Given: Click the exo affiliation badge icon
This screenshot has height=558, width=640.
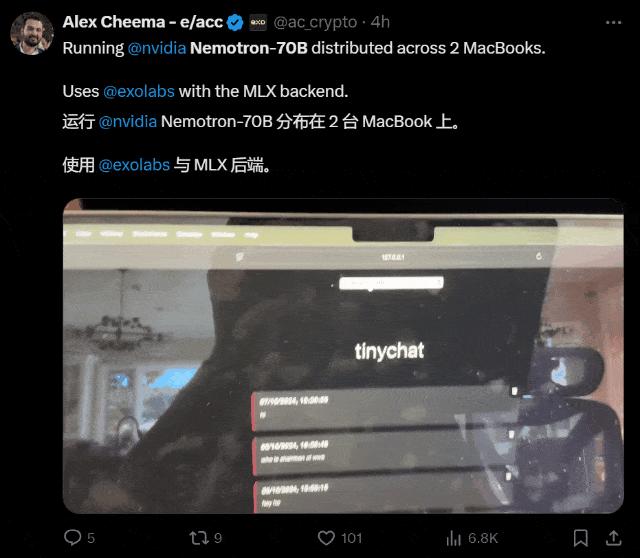Looking at the screenshot, I should (258, 22).
